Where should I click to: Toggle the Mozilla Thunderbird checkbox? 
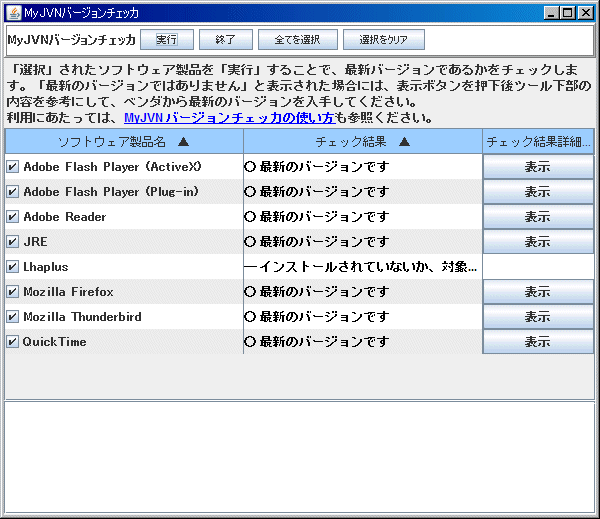[x=12, y=317]
